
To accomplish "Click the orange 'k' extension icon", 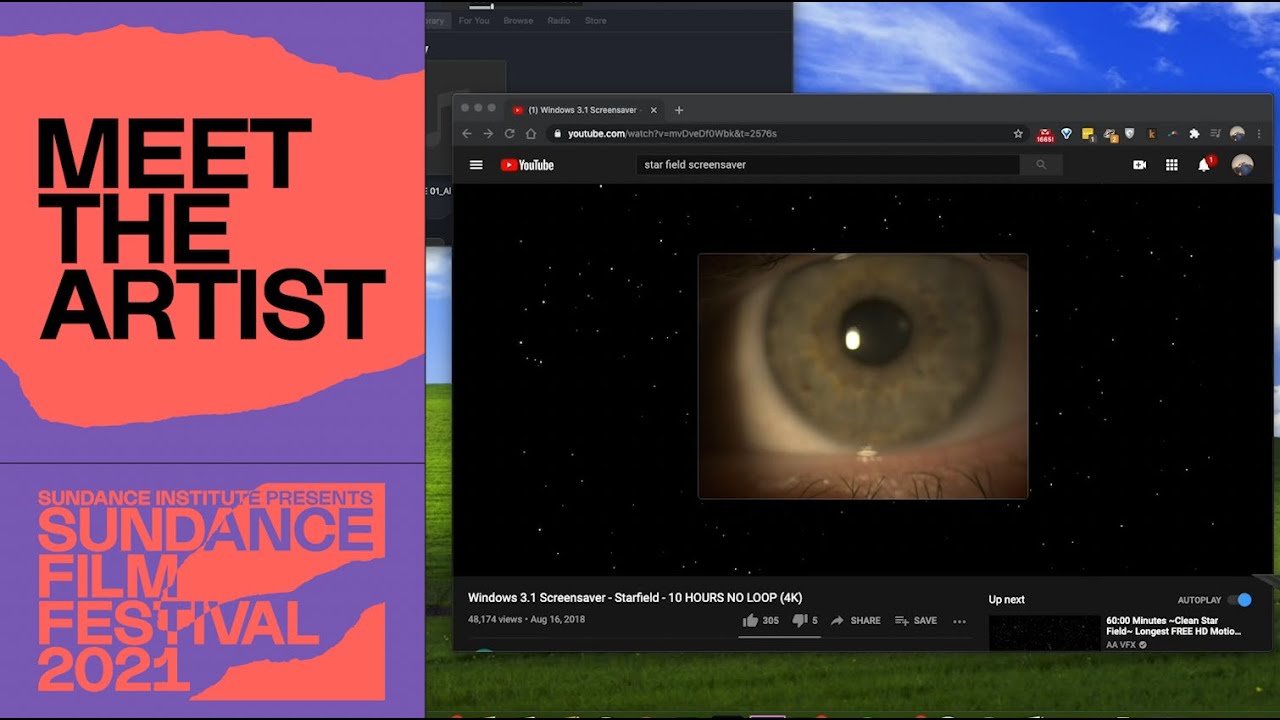I will coord(1151,133).
